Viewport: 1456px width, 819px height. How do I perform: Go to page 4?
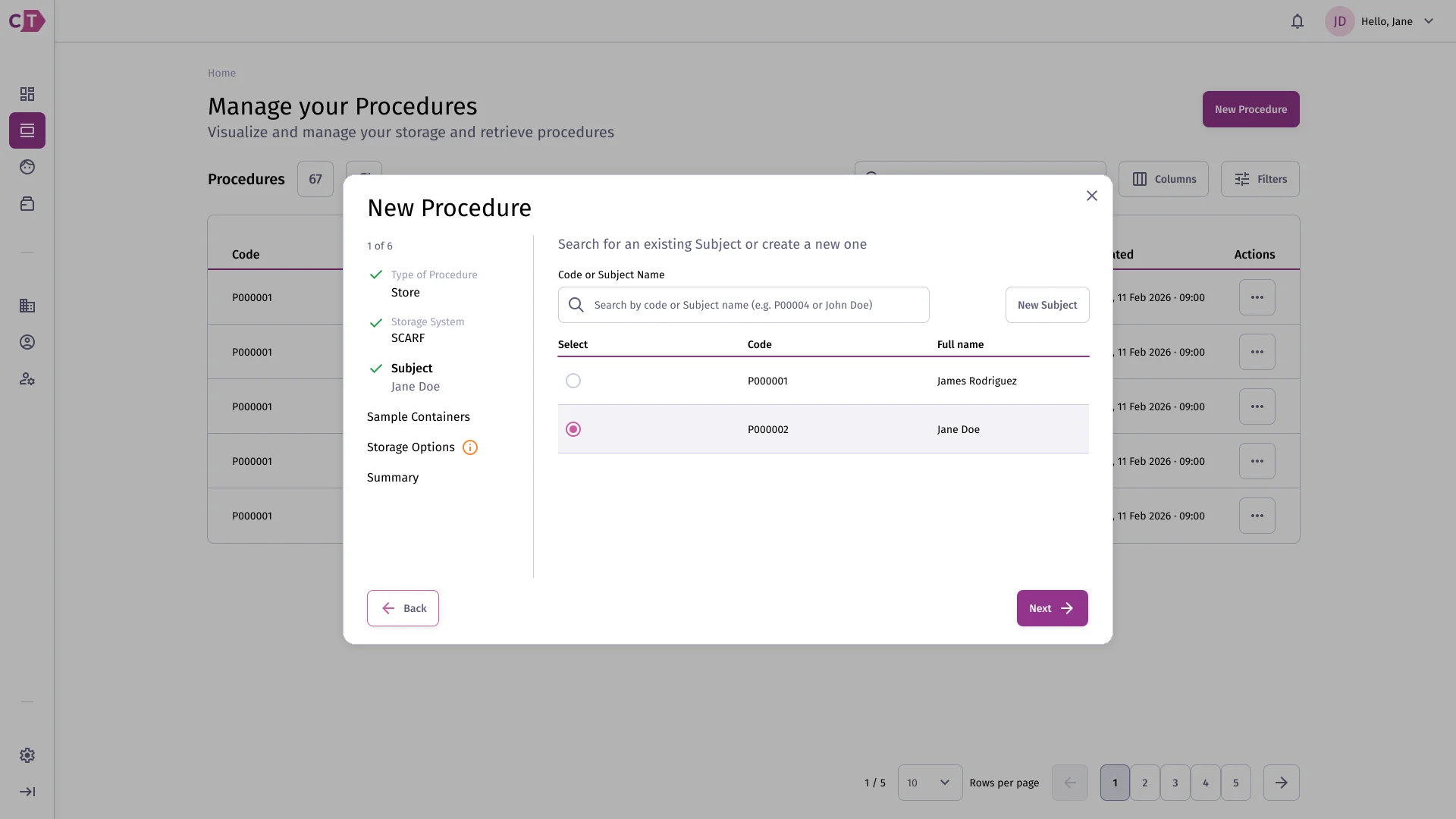click(x=1206, y=783)
